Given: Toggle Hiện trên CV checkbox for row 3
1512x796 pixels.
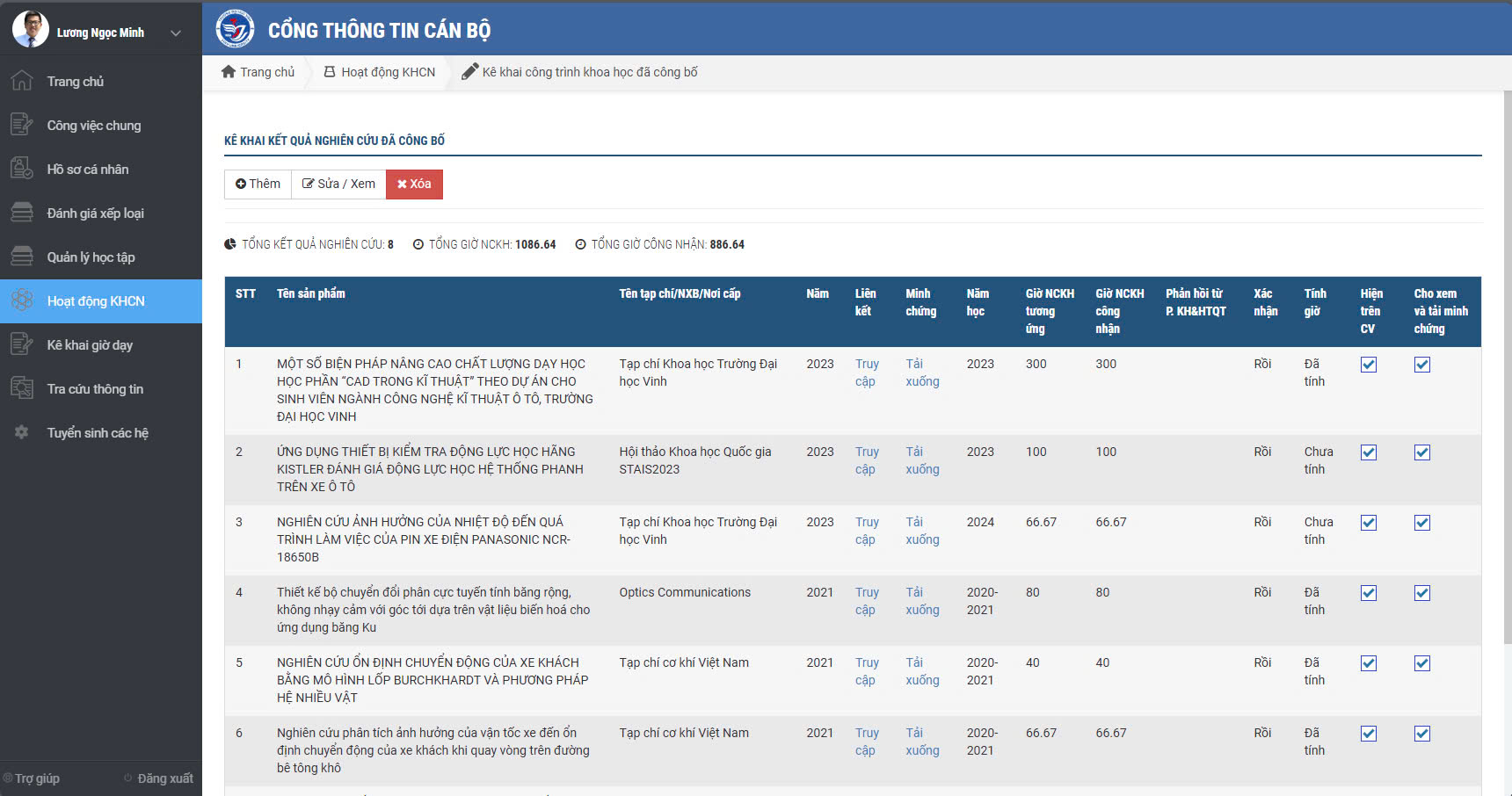Looking at the screenshot, I should click(1369, 523).
